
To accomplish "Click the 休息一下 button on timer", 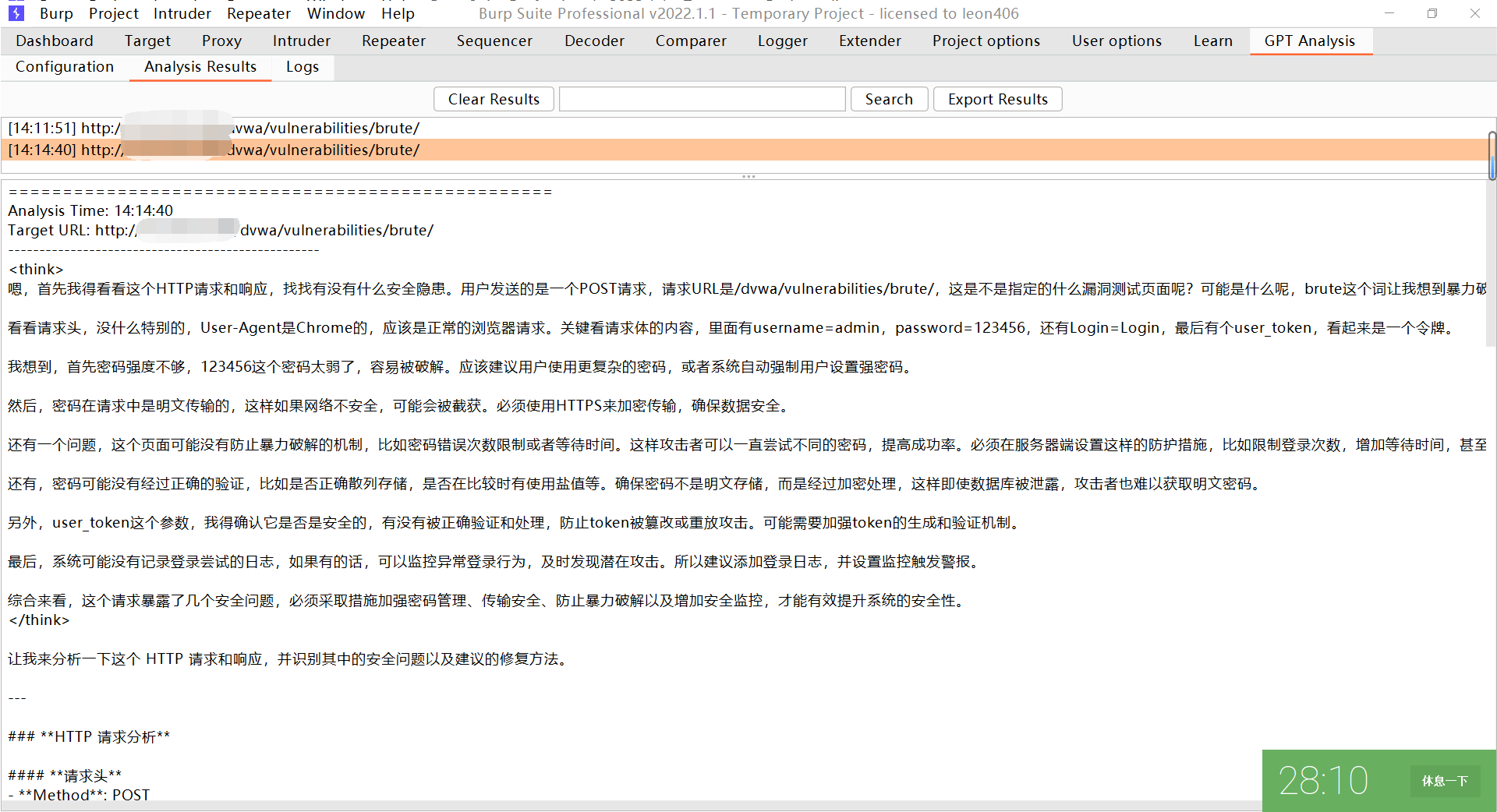I will 1445,781.
